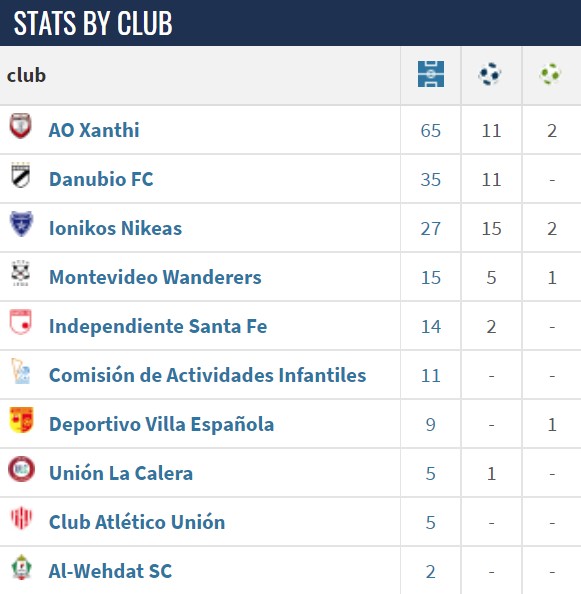Open the Danubio FC club link
This screenshot has height=594, width=581.
click(101, 179)
